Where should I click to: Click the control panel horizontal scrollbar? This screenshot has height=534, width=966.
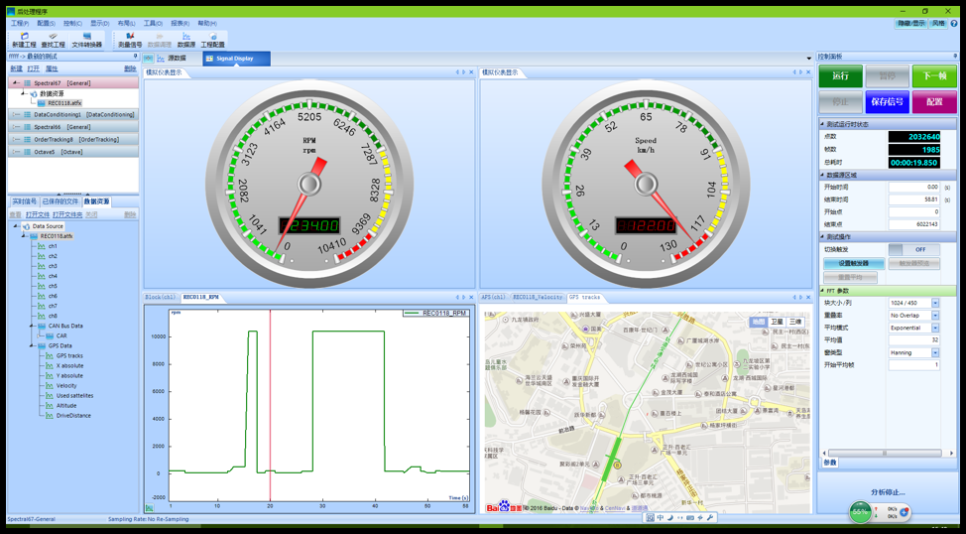[x=885, y=453]
